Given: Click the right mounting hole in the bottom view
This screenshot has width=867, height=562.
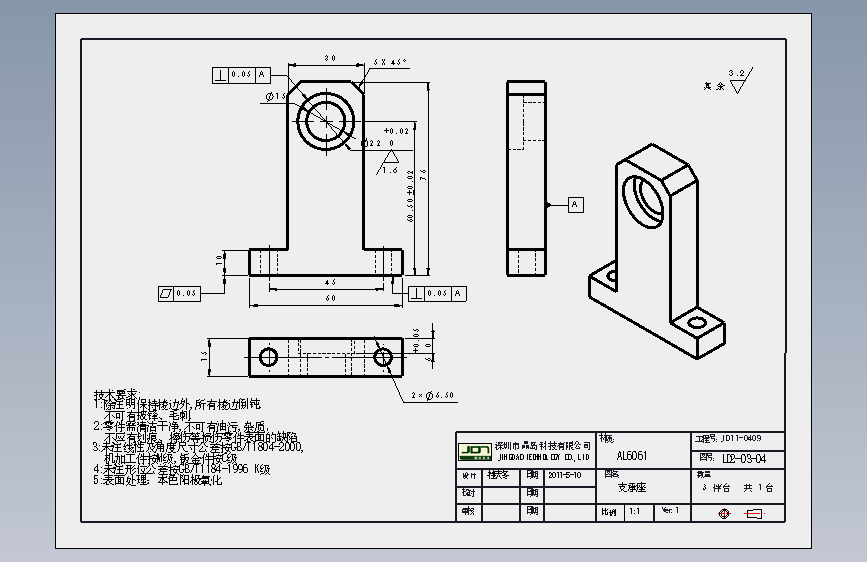Looking at the screenshot, I should [383, 357].
